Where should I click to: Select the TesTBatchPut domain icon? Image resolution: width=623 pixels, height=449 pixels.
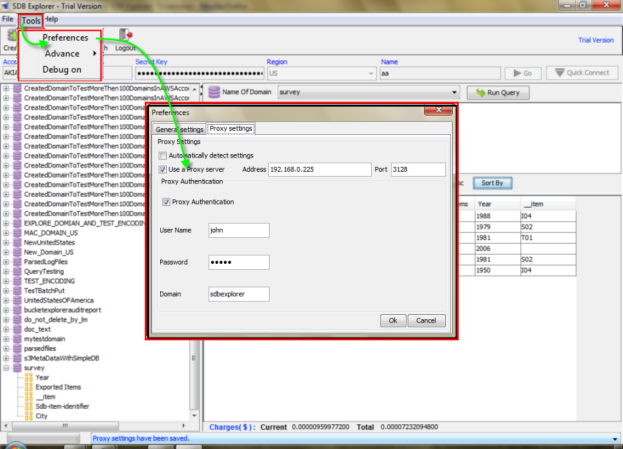tap(17, 291)
